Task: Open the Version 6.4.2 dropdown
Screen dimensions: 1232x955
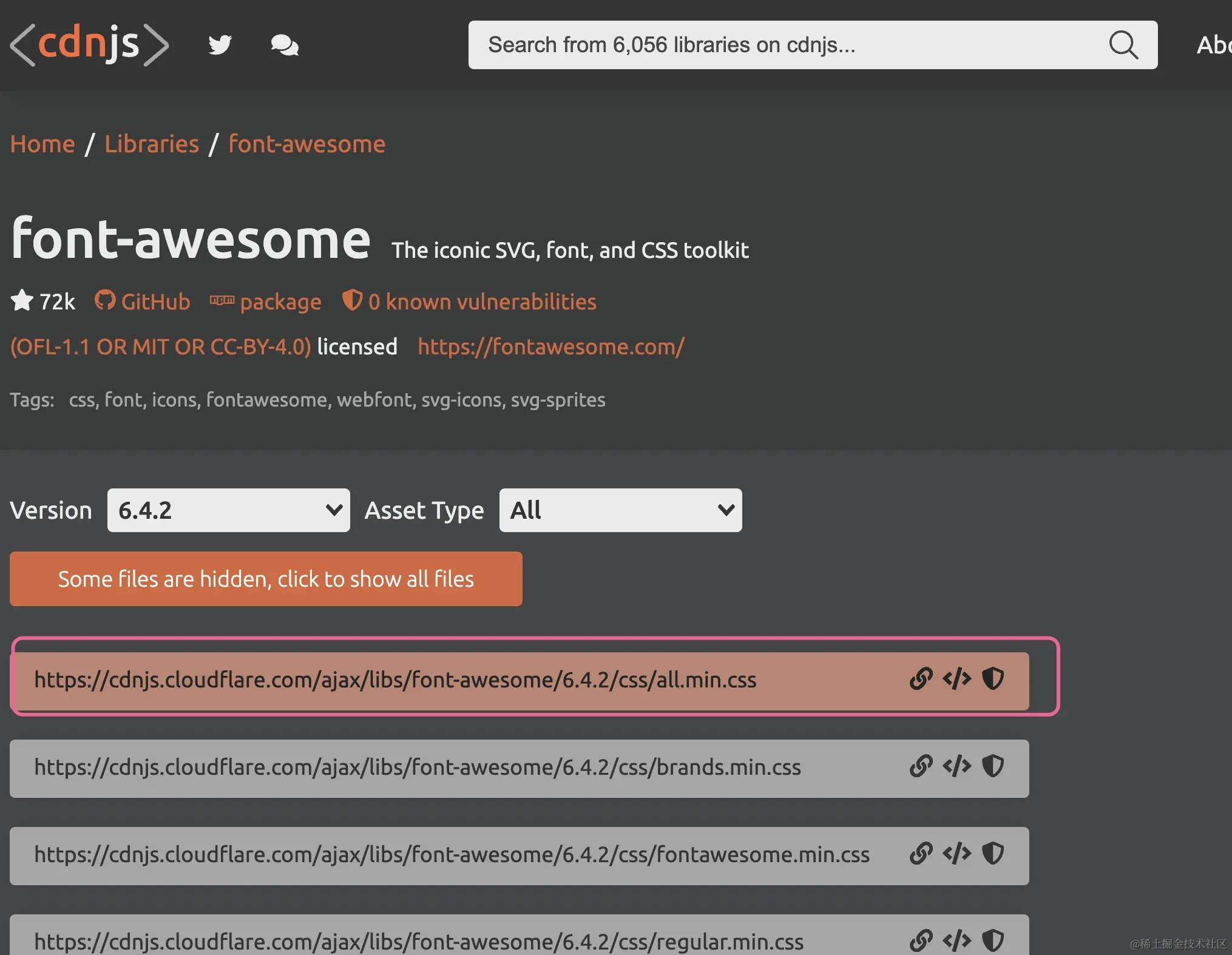Action: coord(228,510)
